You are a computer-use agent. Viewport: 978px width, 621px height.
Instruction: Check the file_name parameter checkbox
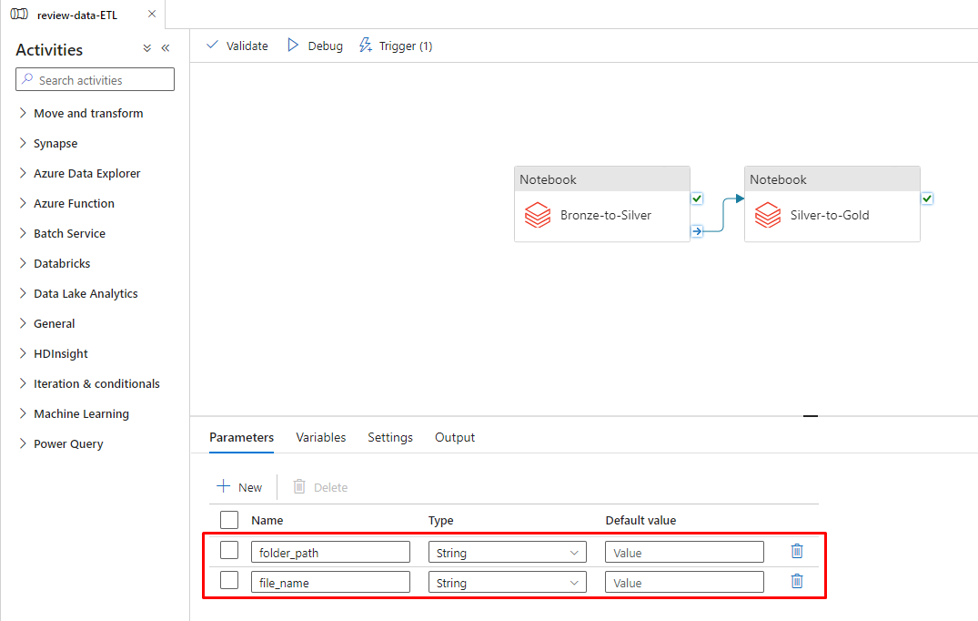(229, 581)
